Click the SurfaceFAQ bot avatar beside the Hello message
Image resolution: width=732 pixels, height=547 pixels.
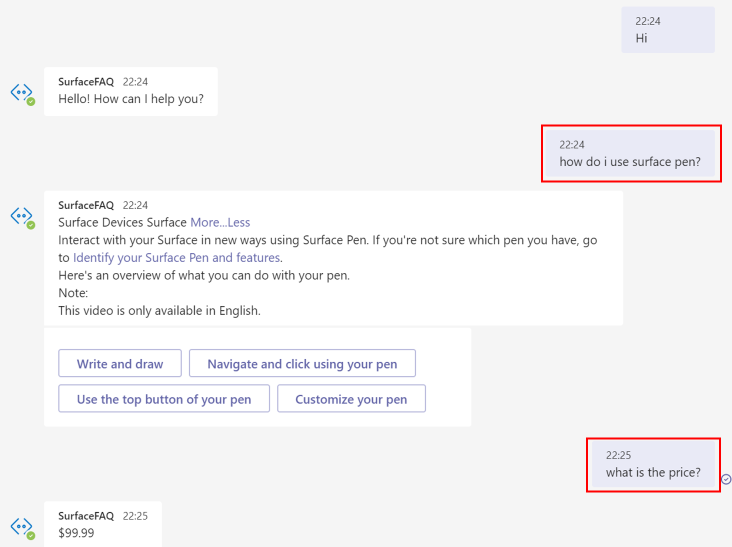pos(22,93)
